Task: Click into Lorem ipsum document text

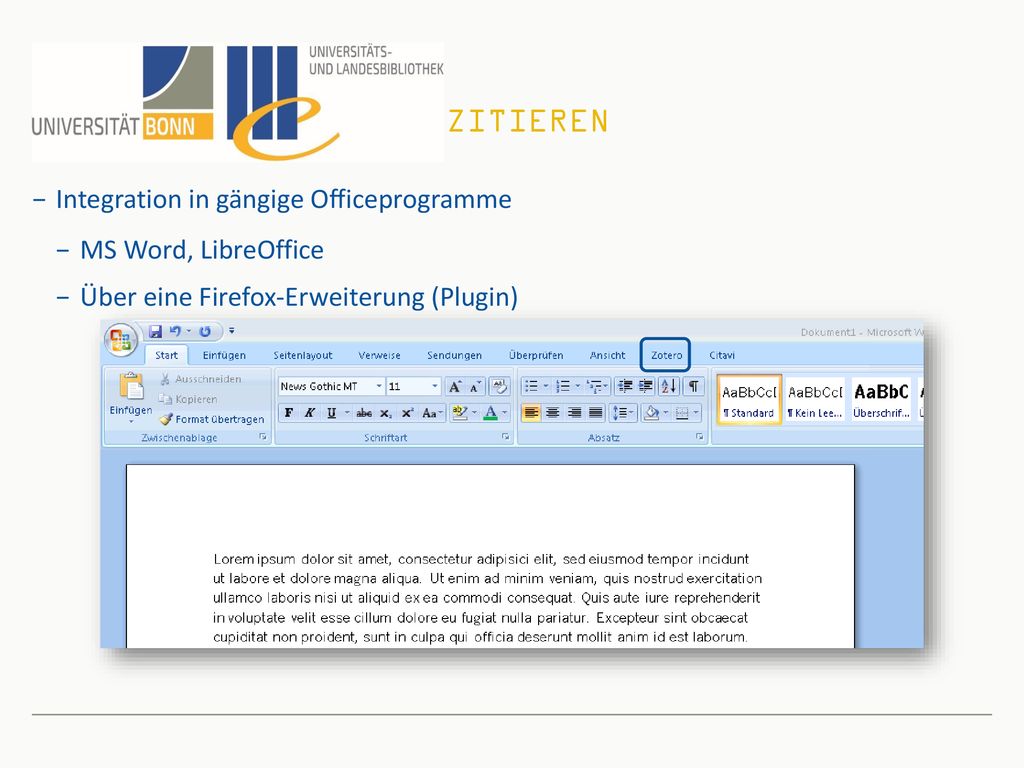Action: (487, 598)
